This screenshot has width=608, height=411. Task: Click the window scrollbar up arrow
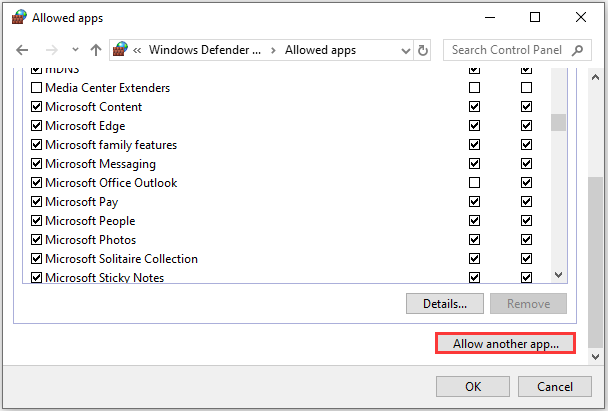tap(595, 77)
